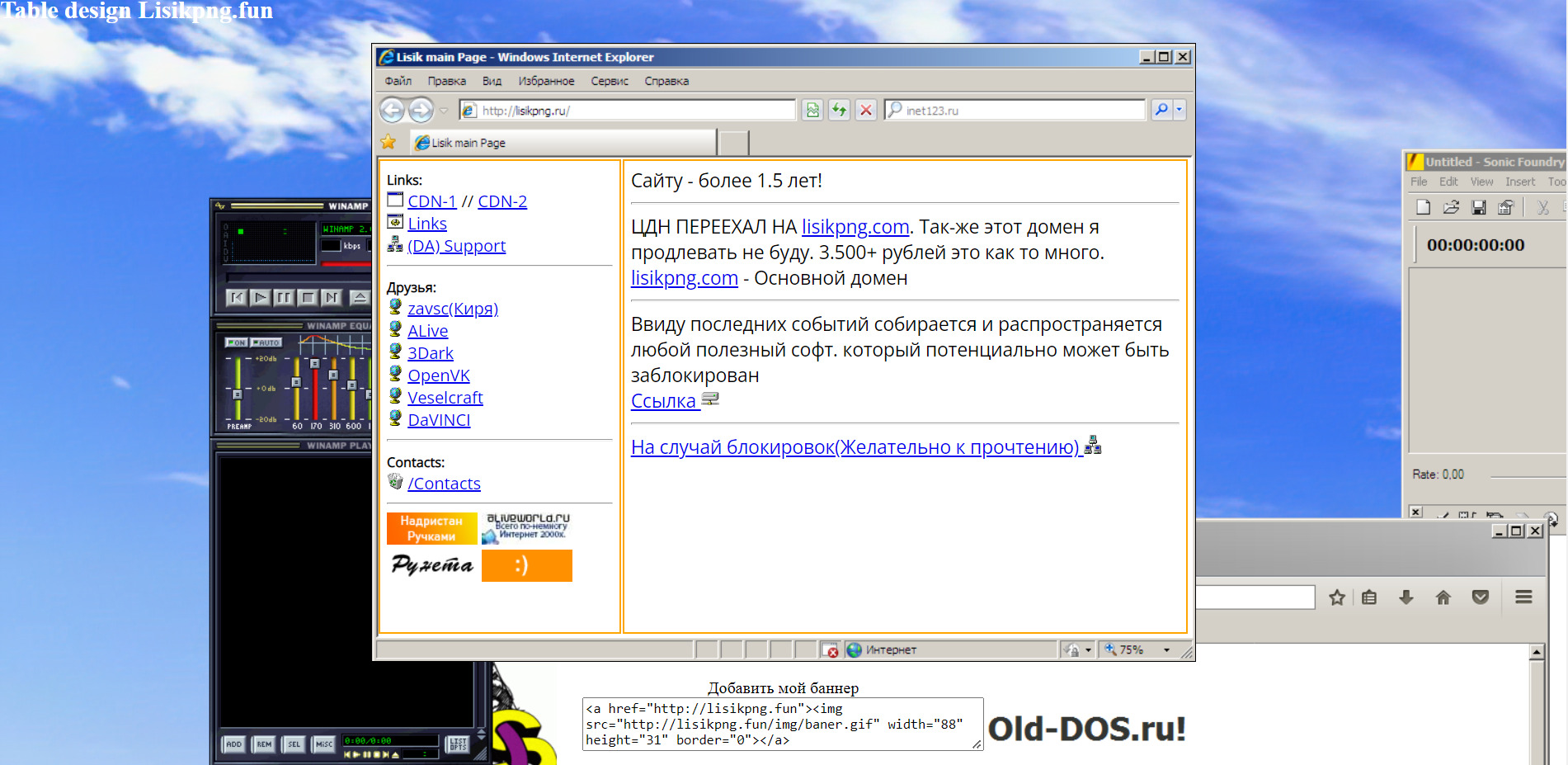Open the CDN-2 link
The image size is (1568, 765).
coord(502,201)
